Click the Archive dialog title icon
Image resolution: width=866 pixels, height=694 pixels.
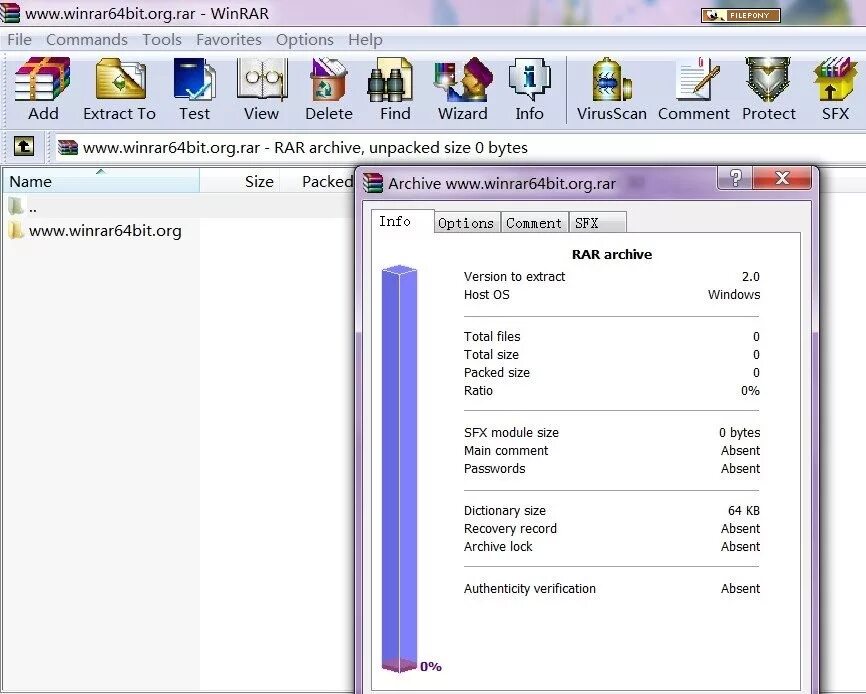click(373, 183)
